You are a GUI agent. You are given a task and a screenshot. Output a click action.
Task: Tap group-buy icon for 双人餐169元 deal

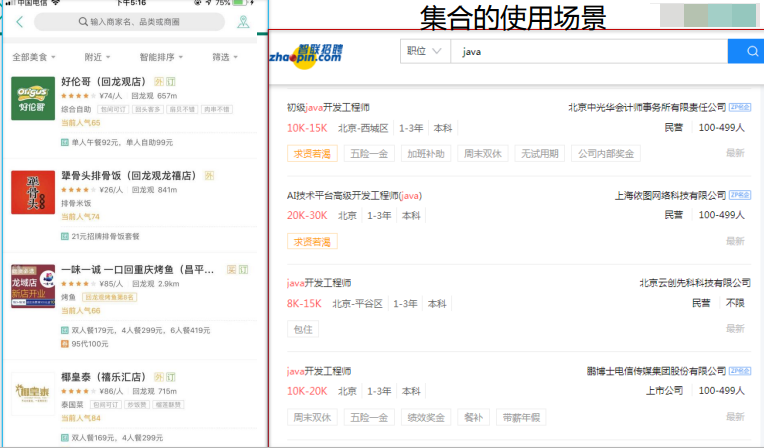(x=64, y=438)
